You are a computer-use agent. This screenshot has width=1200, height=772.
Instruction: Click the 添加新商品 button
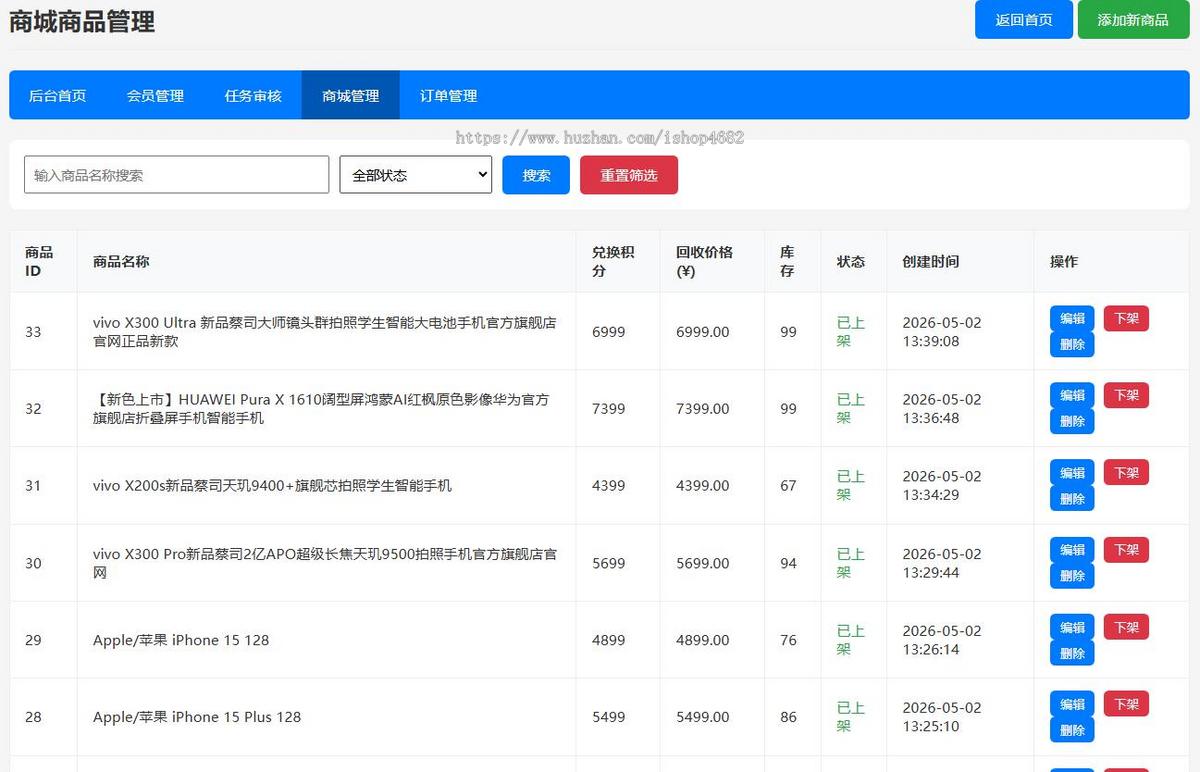pos(1133,19)
